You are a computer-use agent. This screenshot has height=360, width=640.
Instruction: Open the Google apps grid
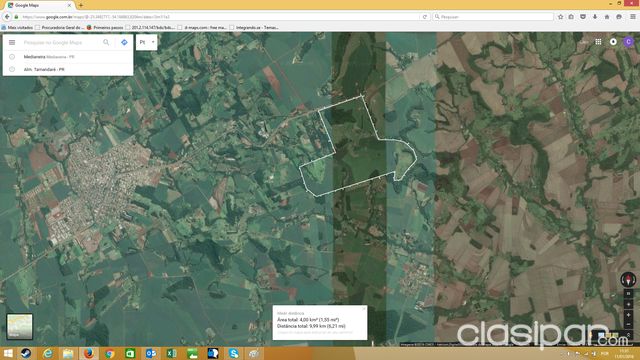tap(598, 42)
